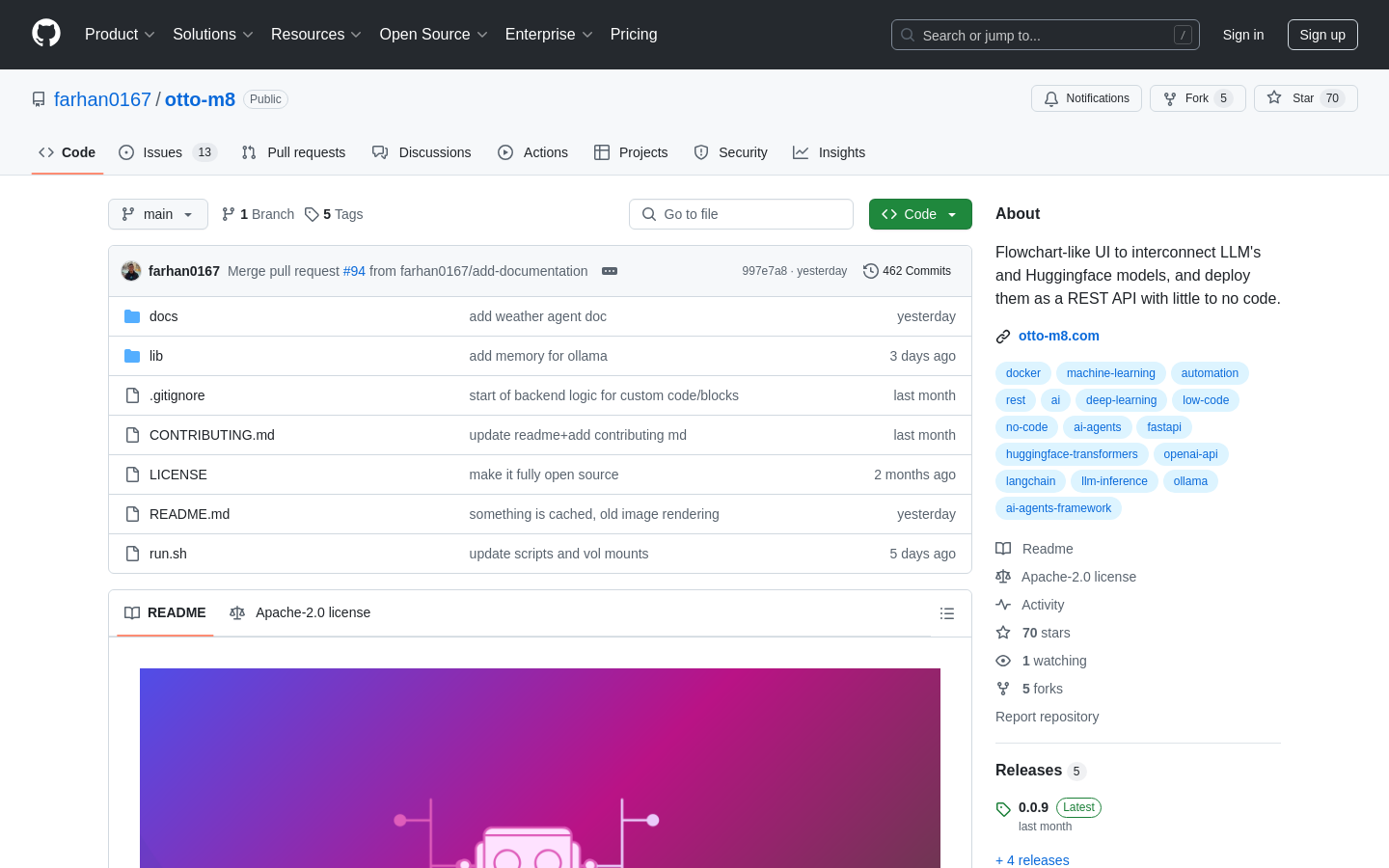Open the README.md file
Viewport: 1389px width, 868px height.
pyautogui.click(x=189, y=514)
